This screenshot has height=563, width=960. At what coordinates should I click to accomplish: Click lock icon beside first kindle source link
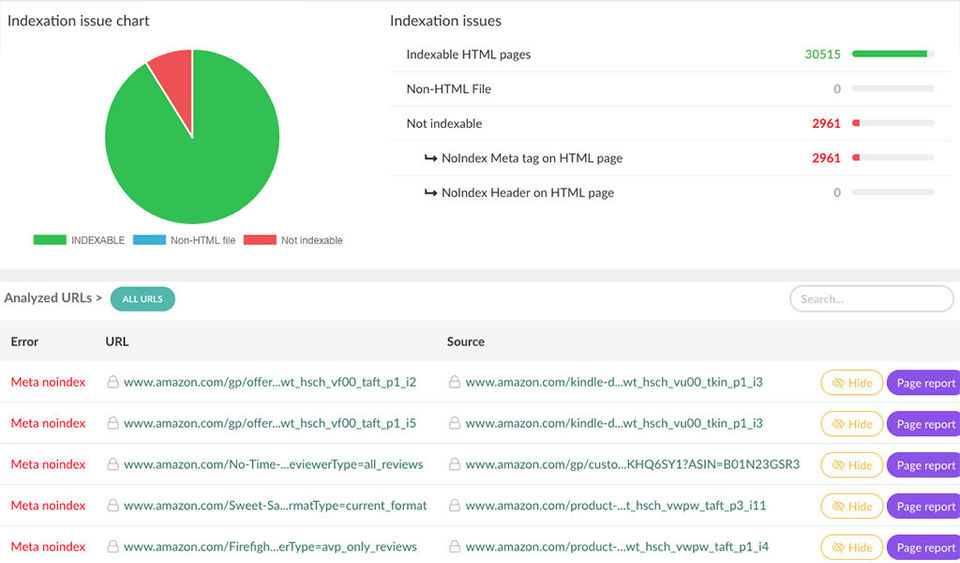(455, 382)
